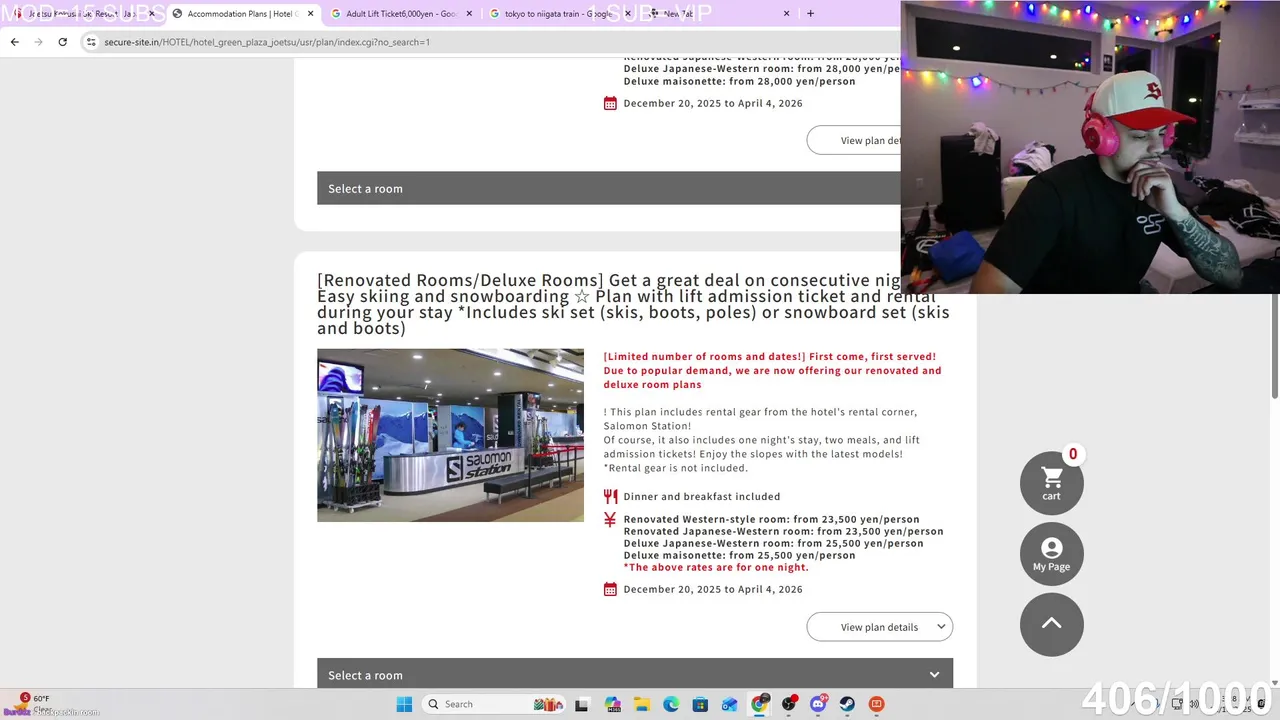Click the calendar icon beside the Salomon plan dates
Image resolution: width=1280 pixels, height=720 pixels.
click(x=610, y=589)
